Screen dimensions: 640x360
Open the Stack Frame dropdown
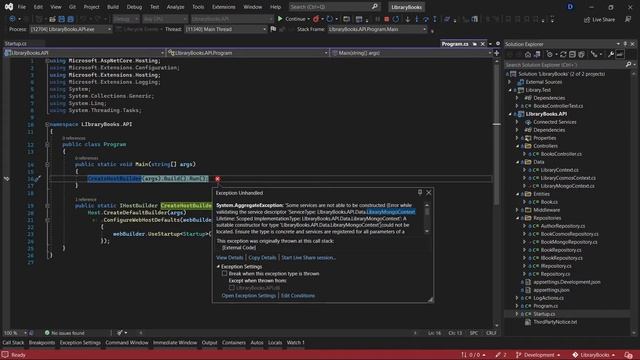click(x=377, y=29)
